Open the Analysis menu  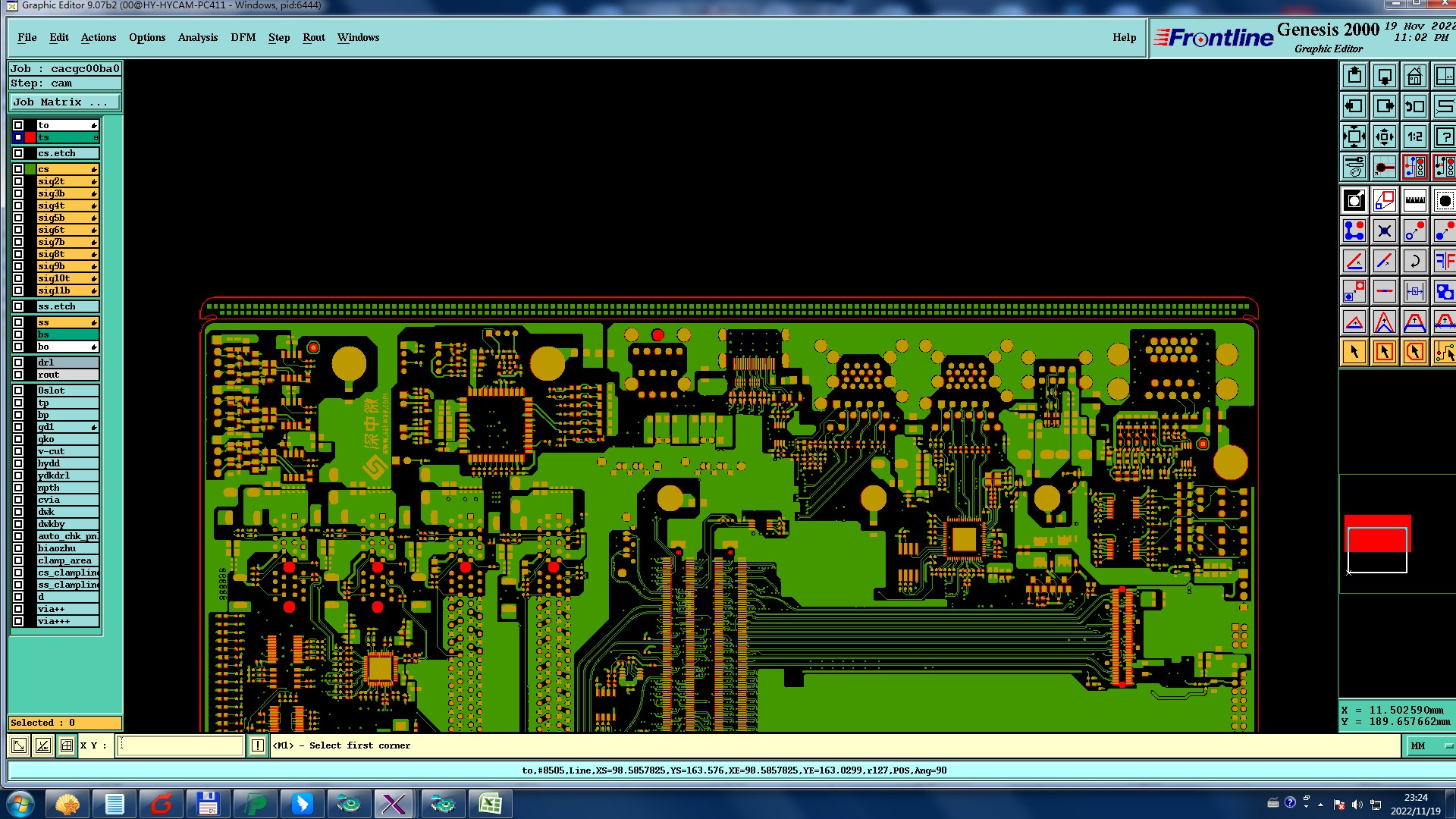(x=197, y=37)
